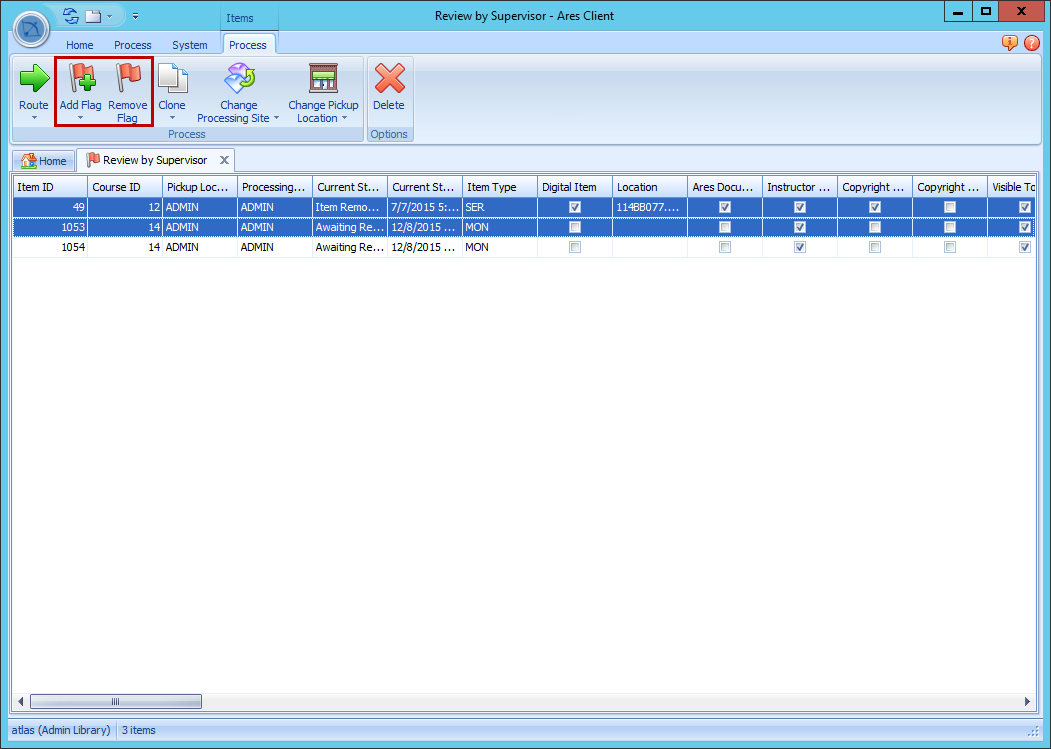Open Help via the question mark icon
The width and height of the screenshot is (1051, 749).
click(x=1030, y=44)
